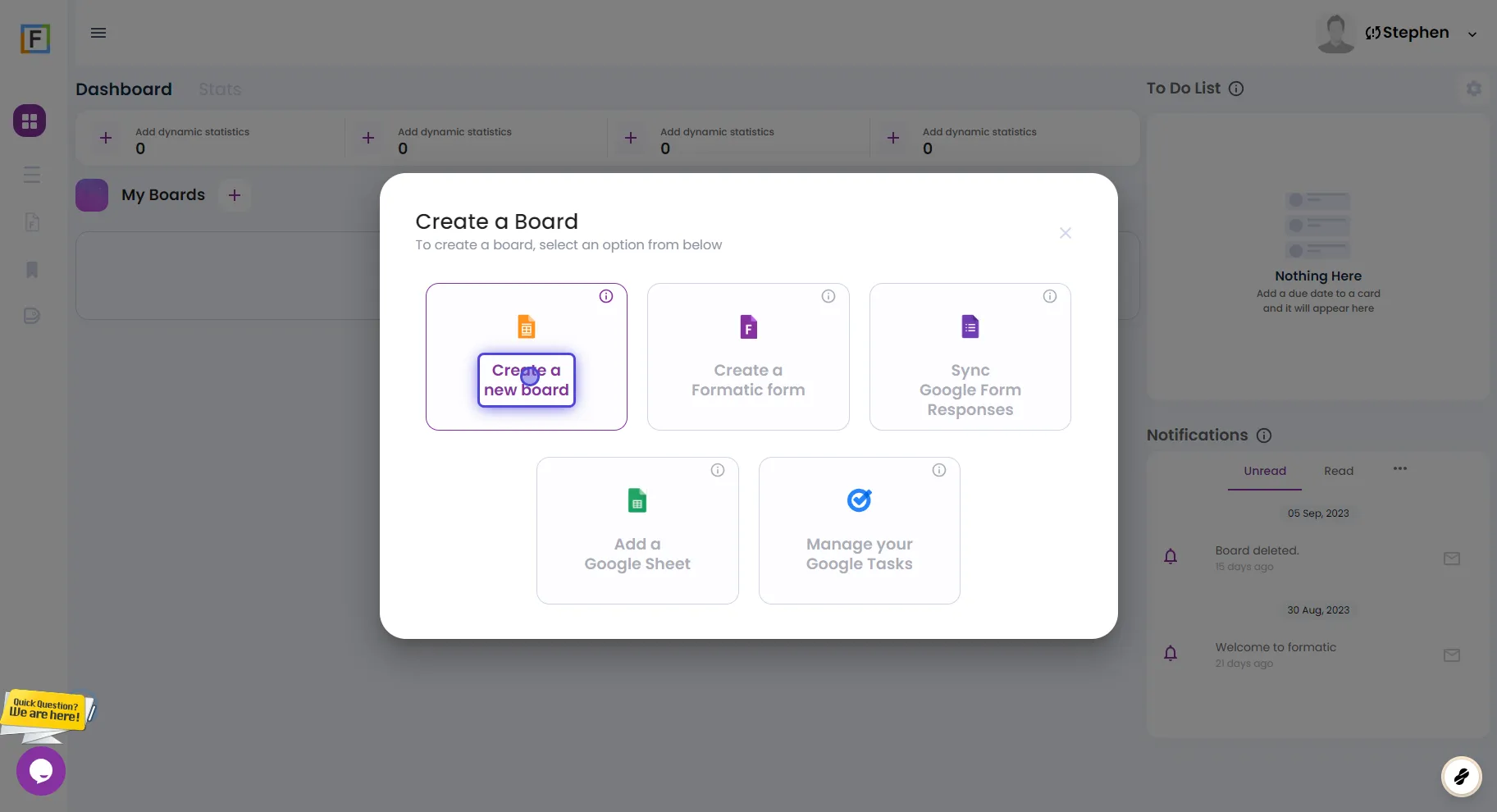1497x812 pixels.
Task: Open the notifications three-dot menu
Action: 1400,469
